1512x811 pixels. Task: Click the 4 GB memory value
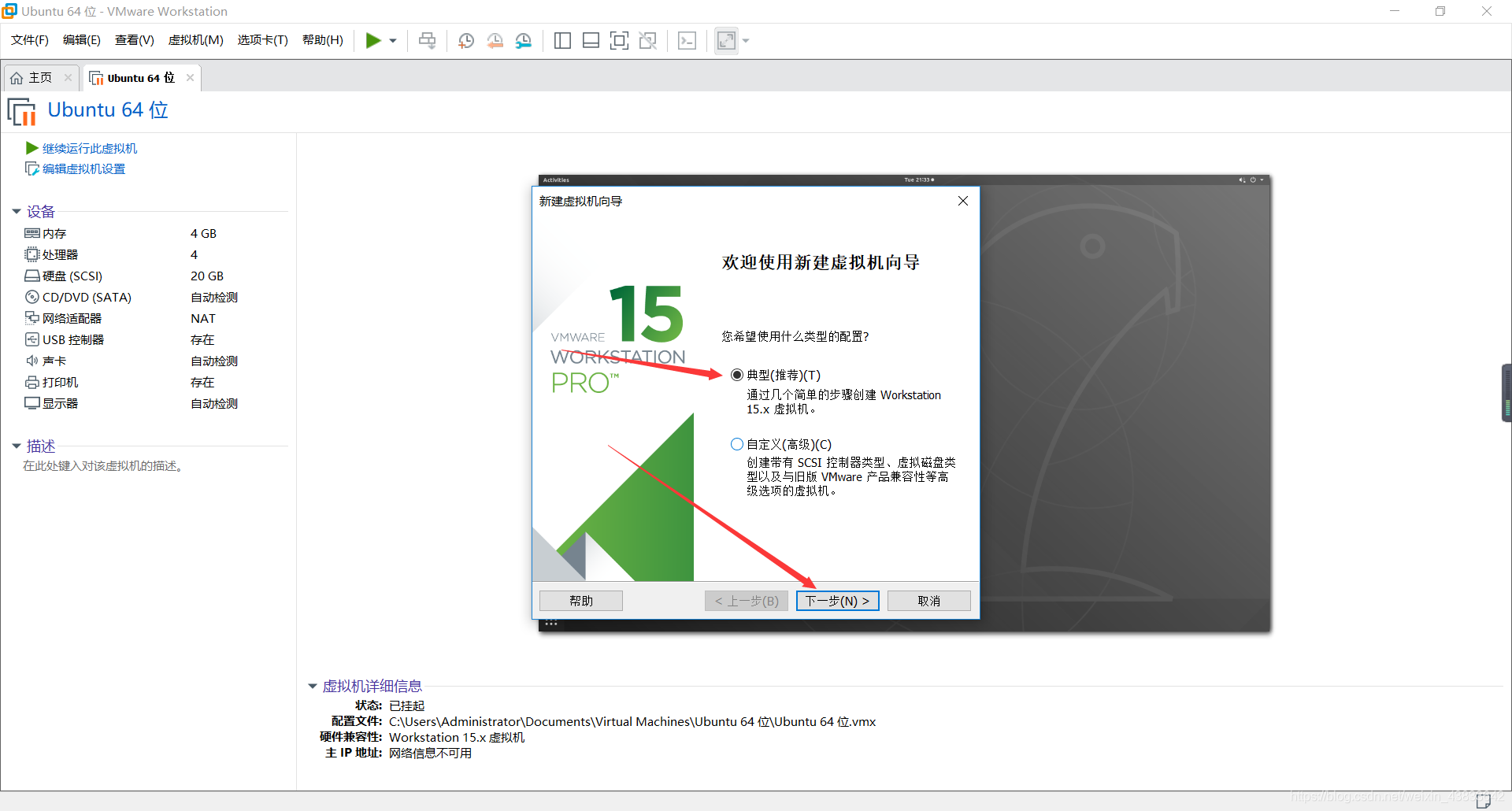[x=203, y=233]
